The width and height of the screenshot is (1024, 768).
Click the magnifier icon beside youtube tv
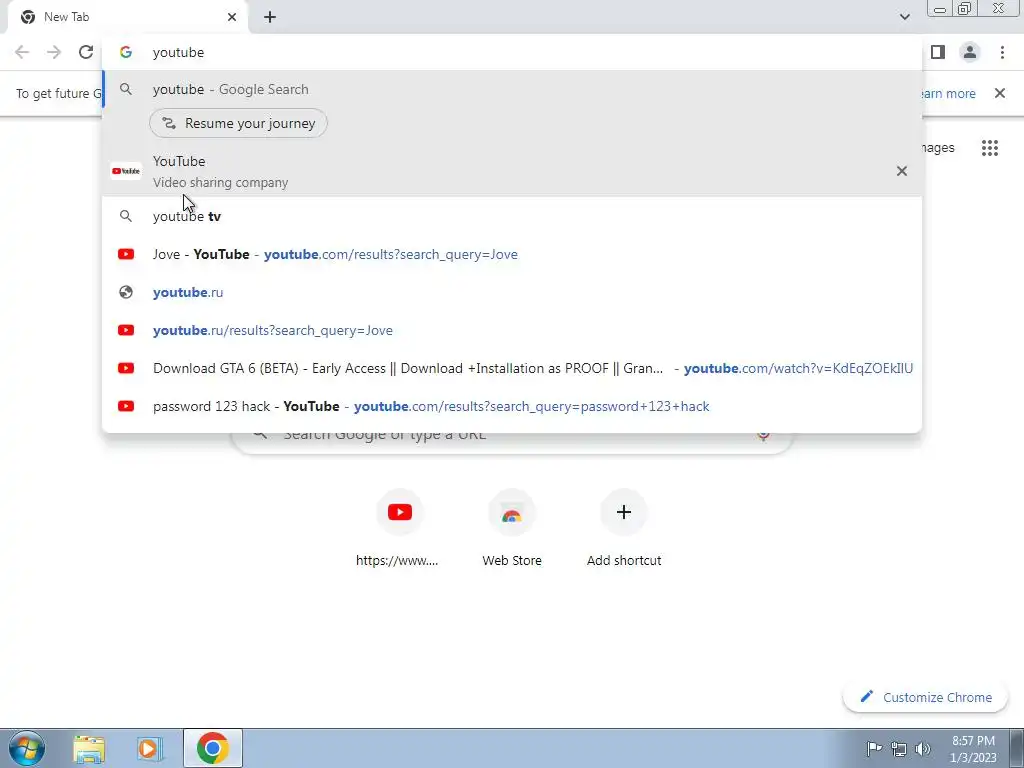tap(126, 216)
